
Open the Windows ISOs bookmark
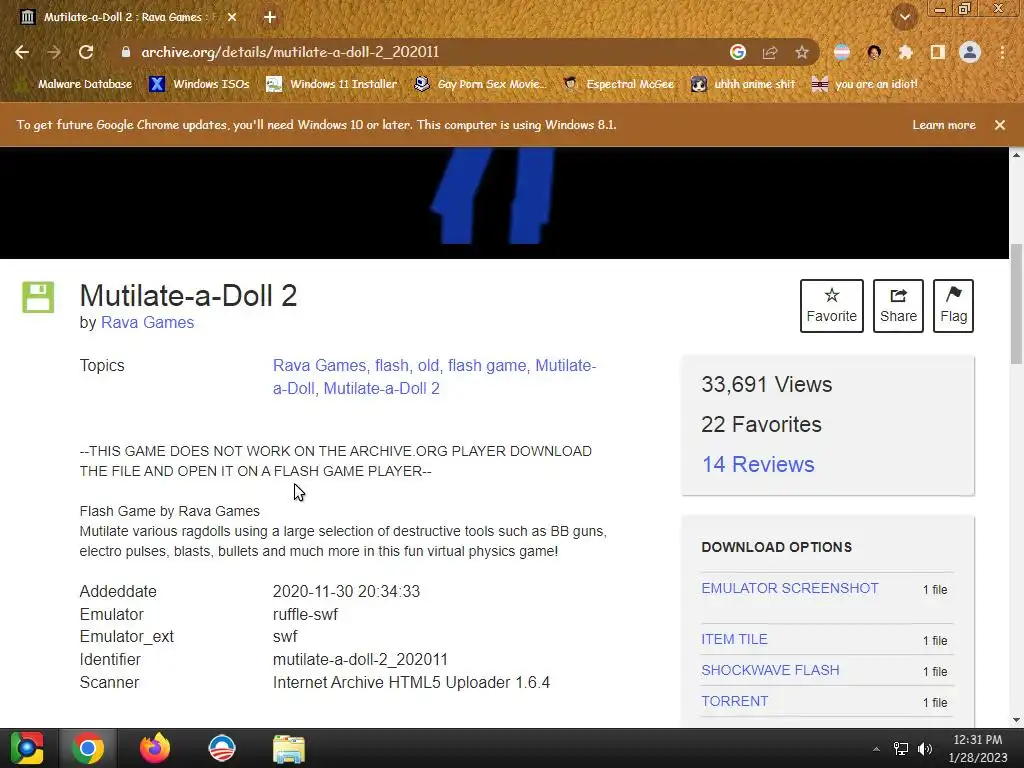pyautogui.click(x=199, y=84)
